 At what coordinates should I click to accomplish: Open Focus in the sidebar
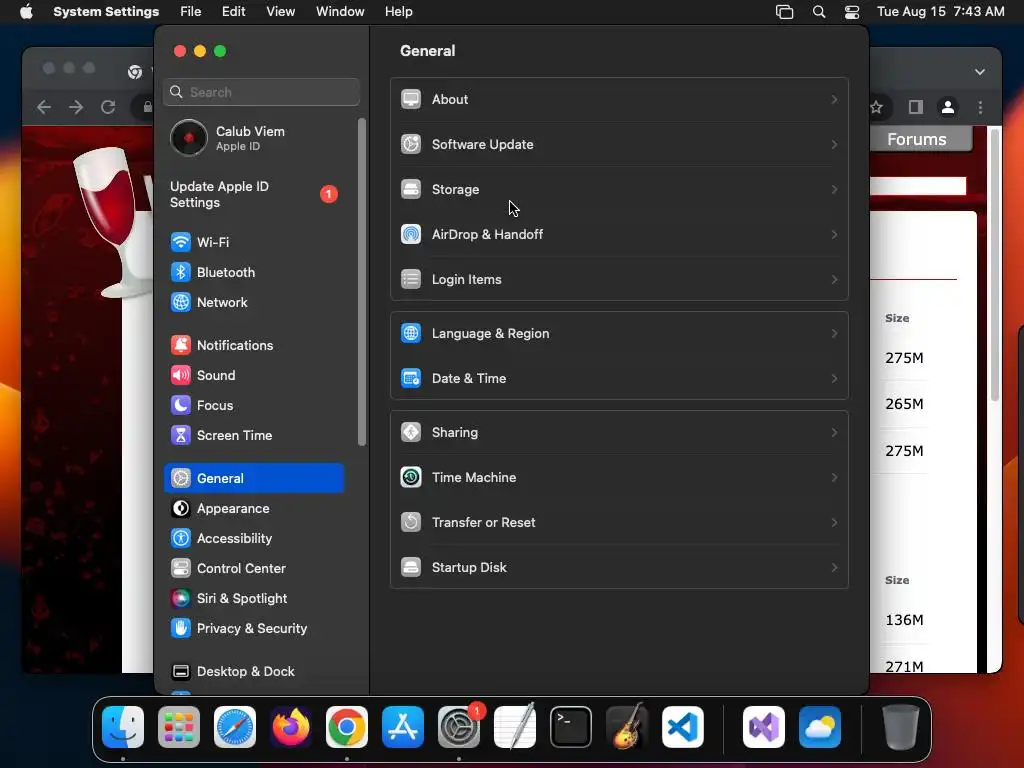point(254,406)
